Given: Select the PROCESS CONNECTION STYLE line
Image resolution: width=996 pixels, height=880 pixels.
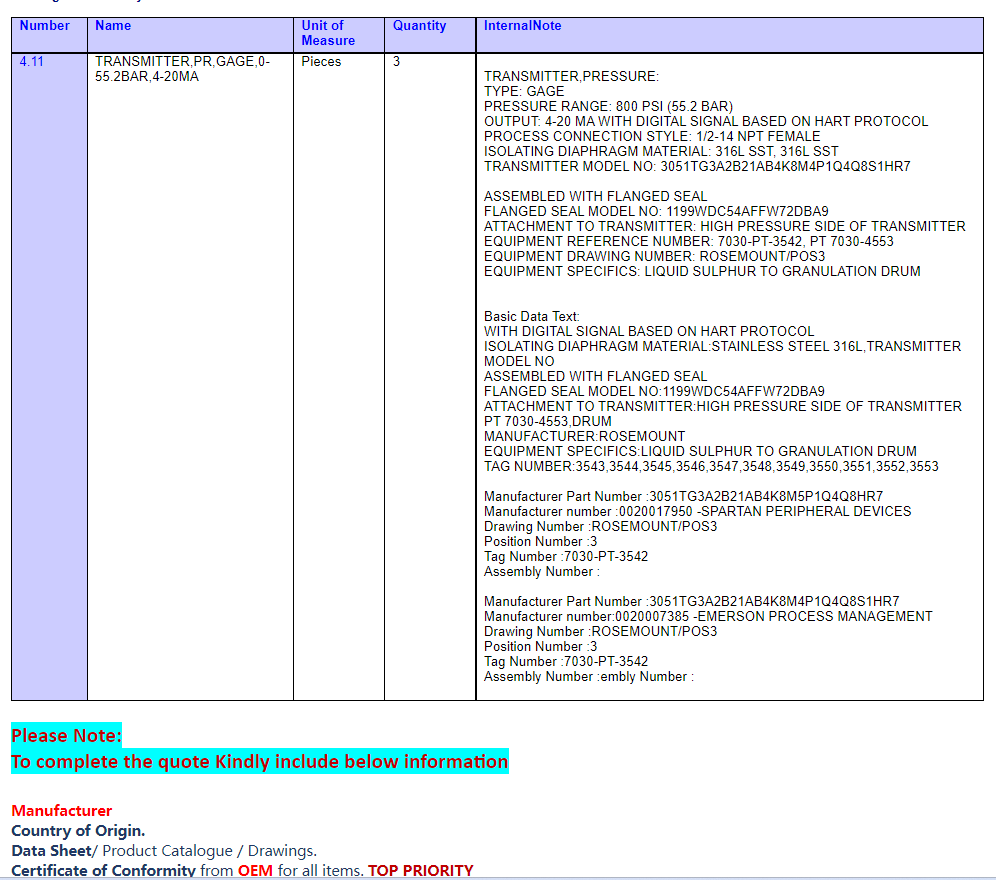Looking at the screenshot, I should click(x=652, y=137).
